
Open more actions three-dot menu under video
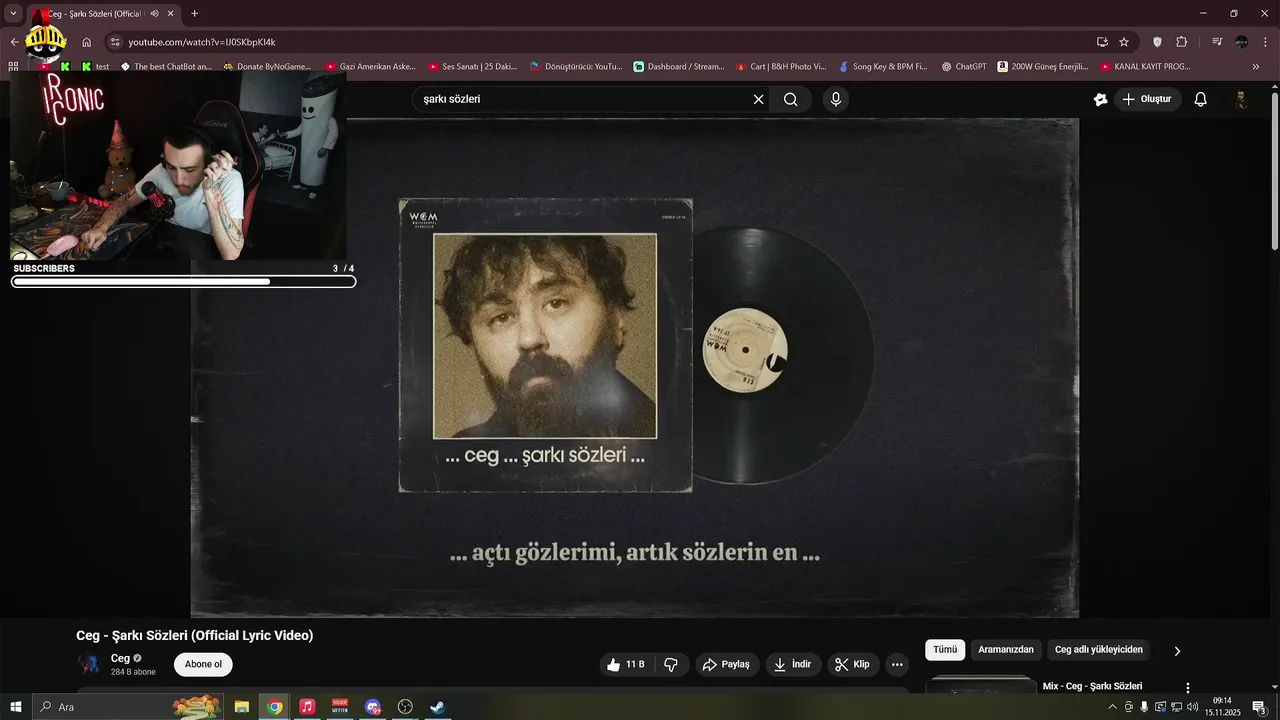coord(897,664)
